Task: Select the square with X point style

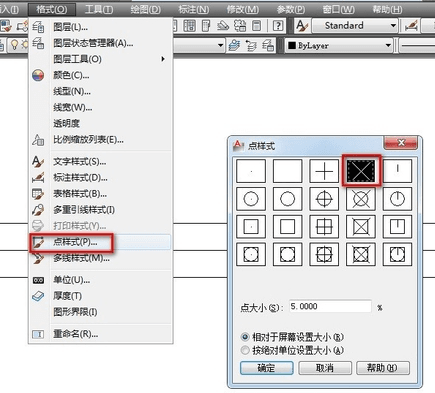Action: coord(361,227)
